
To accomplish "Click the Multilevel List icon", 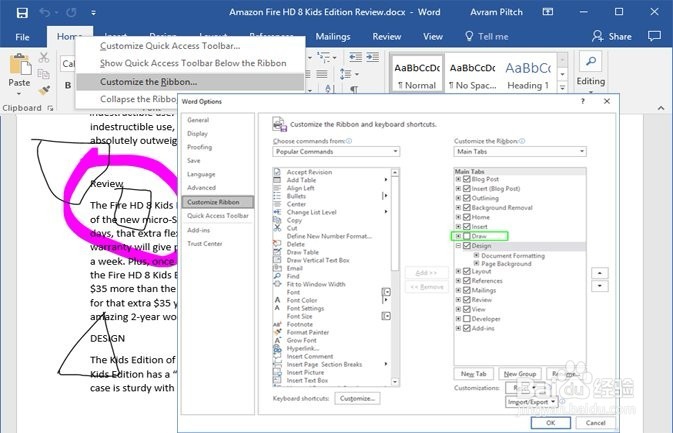I will point(326,57).
